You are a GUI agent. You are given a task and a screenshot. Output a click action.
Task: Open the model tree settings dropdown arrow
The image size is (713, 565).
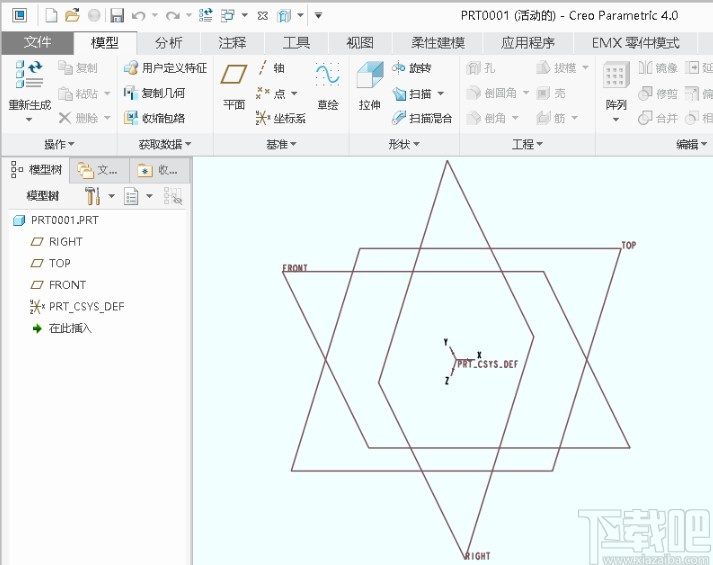[111, 196]
